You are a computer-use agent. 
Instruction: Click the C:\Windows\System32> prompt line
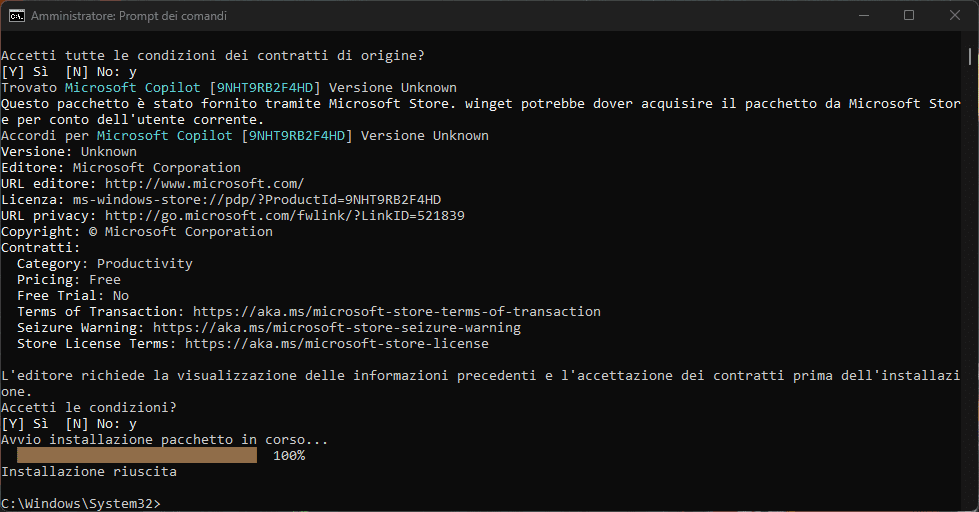coord(80,503)
